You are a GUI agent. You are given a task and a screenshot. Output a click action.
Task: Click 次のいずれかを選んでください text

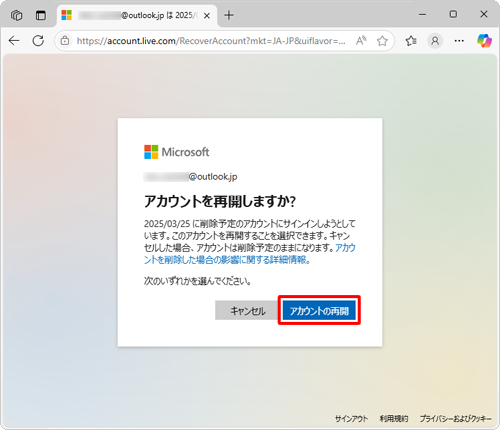coord(198,281)
